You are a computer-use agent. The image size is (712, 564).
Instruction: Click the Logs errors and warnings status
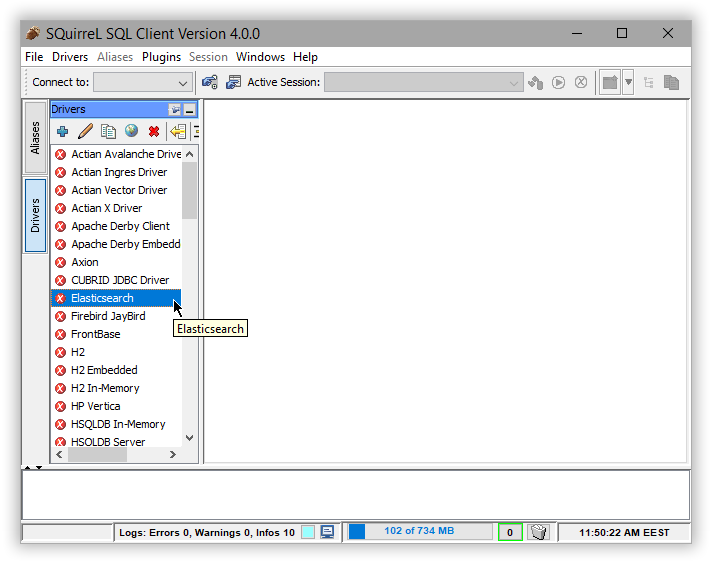tap(206, 532)
